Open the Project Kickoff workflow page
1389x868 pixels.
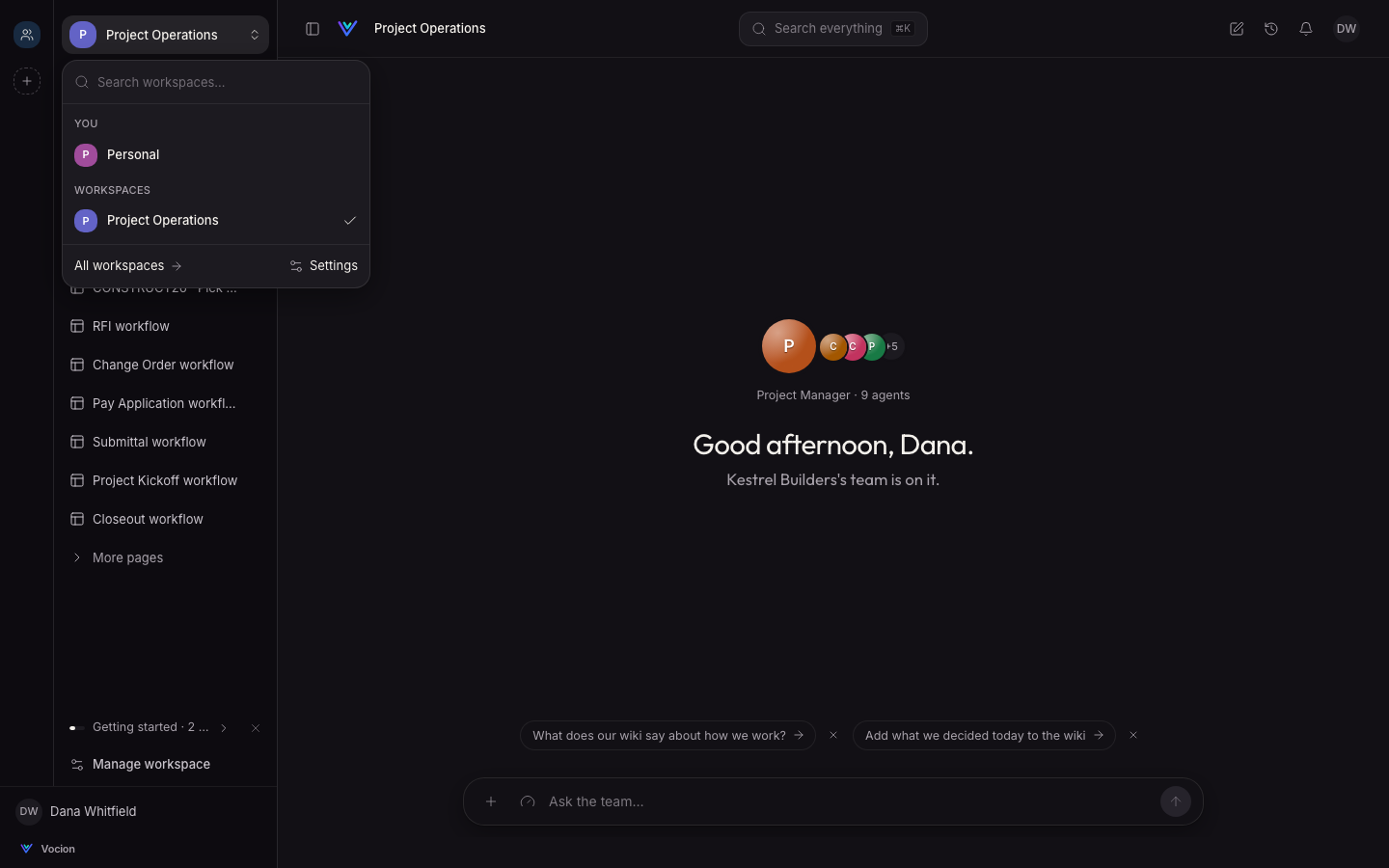(165, 480)
